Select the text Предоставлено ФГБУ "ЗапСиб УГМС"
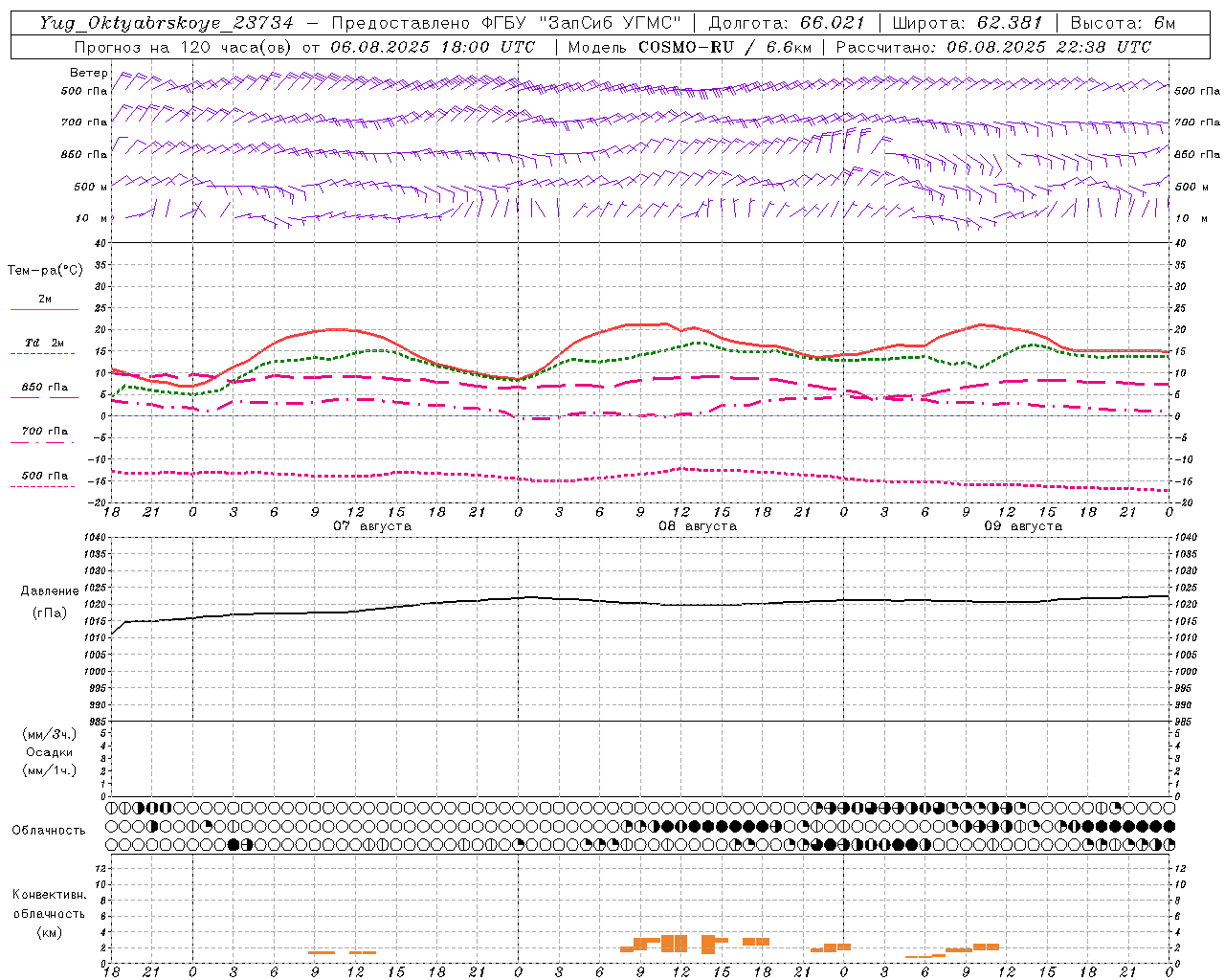Image resolution: width=1225 pixels, height=980 pixels. click(506, 23)
